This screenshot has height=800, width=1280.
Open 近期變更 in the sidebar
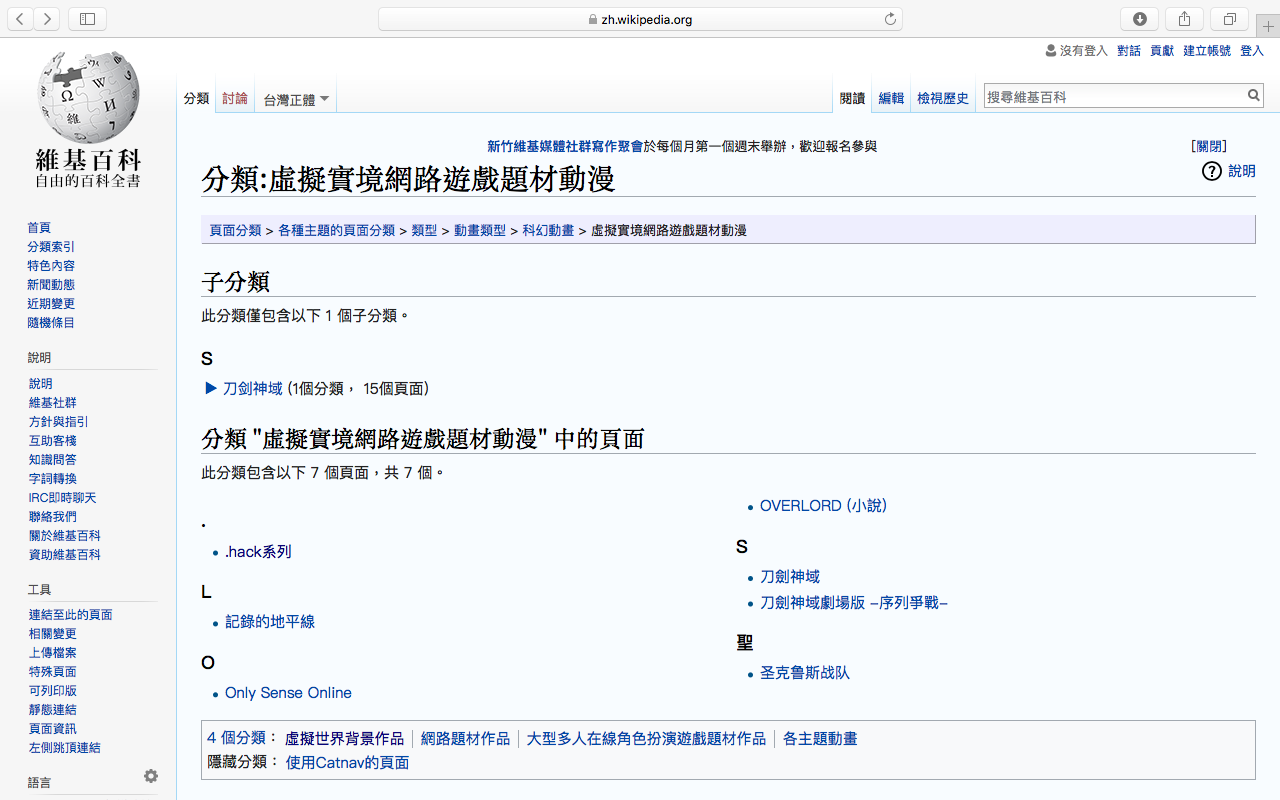tap(51, 304)
